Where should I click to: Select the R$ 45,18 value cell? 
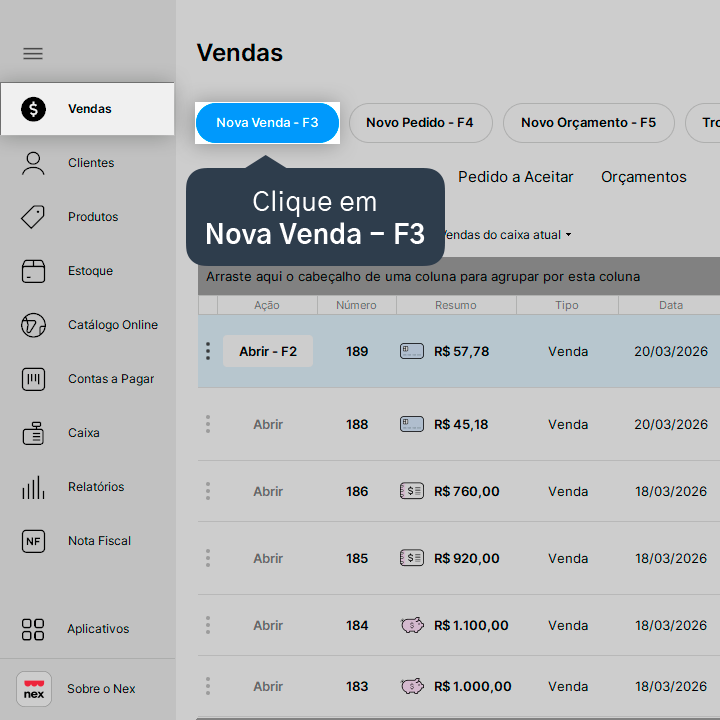click(461, 425)
